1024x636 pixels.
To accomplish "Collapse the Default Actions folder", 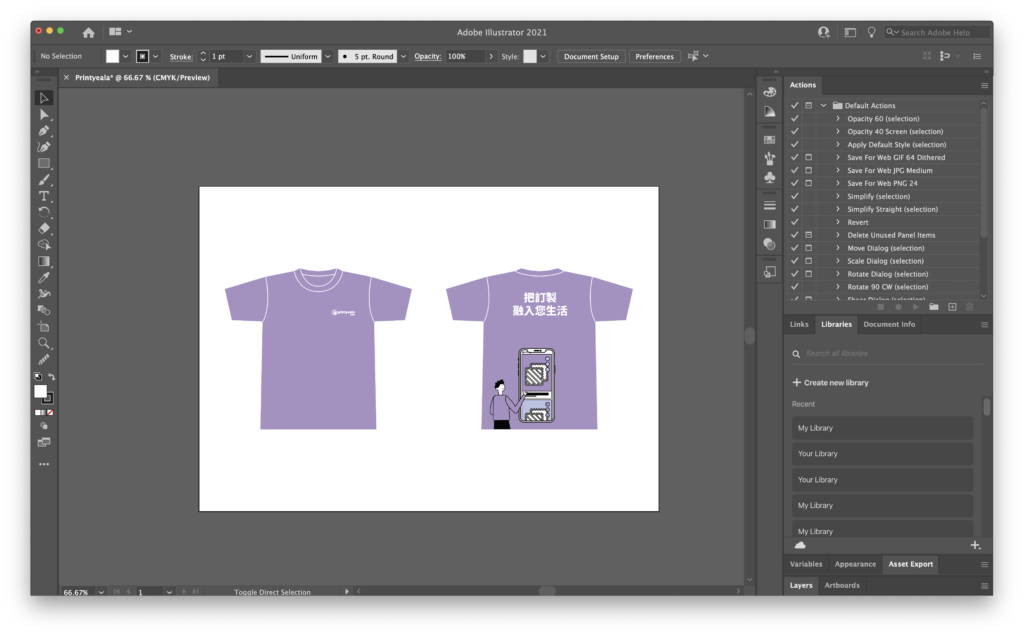I will 823,105.
